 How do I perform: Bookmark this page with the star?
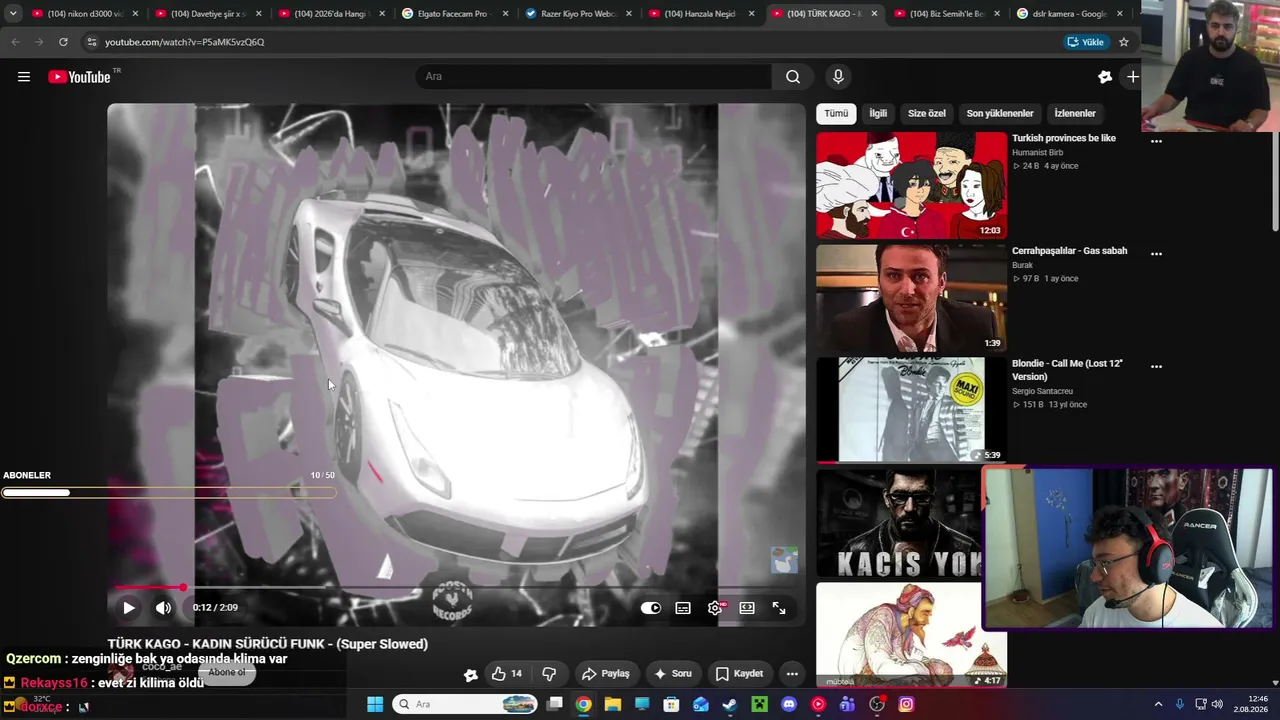(1124, 42)
